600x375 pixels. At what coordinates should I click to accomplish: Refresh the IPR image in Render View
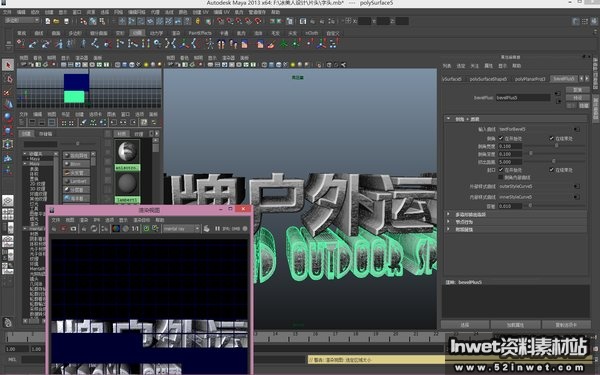(94, 228)
